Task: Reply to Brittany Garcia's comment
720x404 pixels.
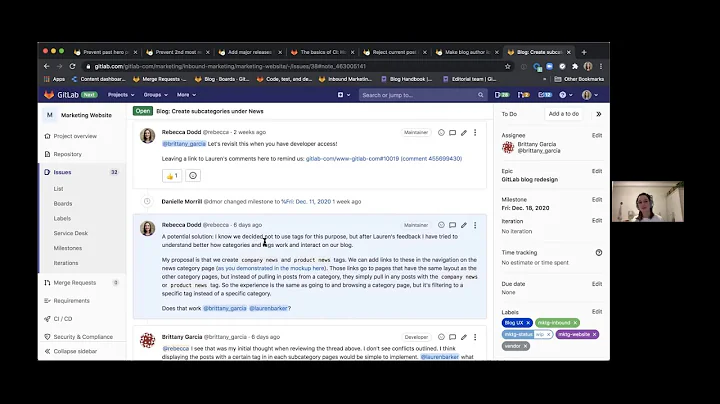Action: pos(452,337)
